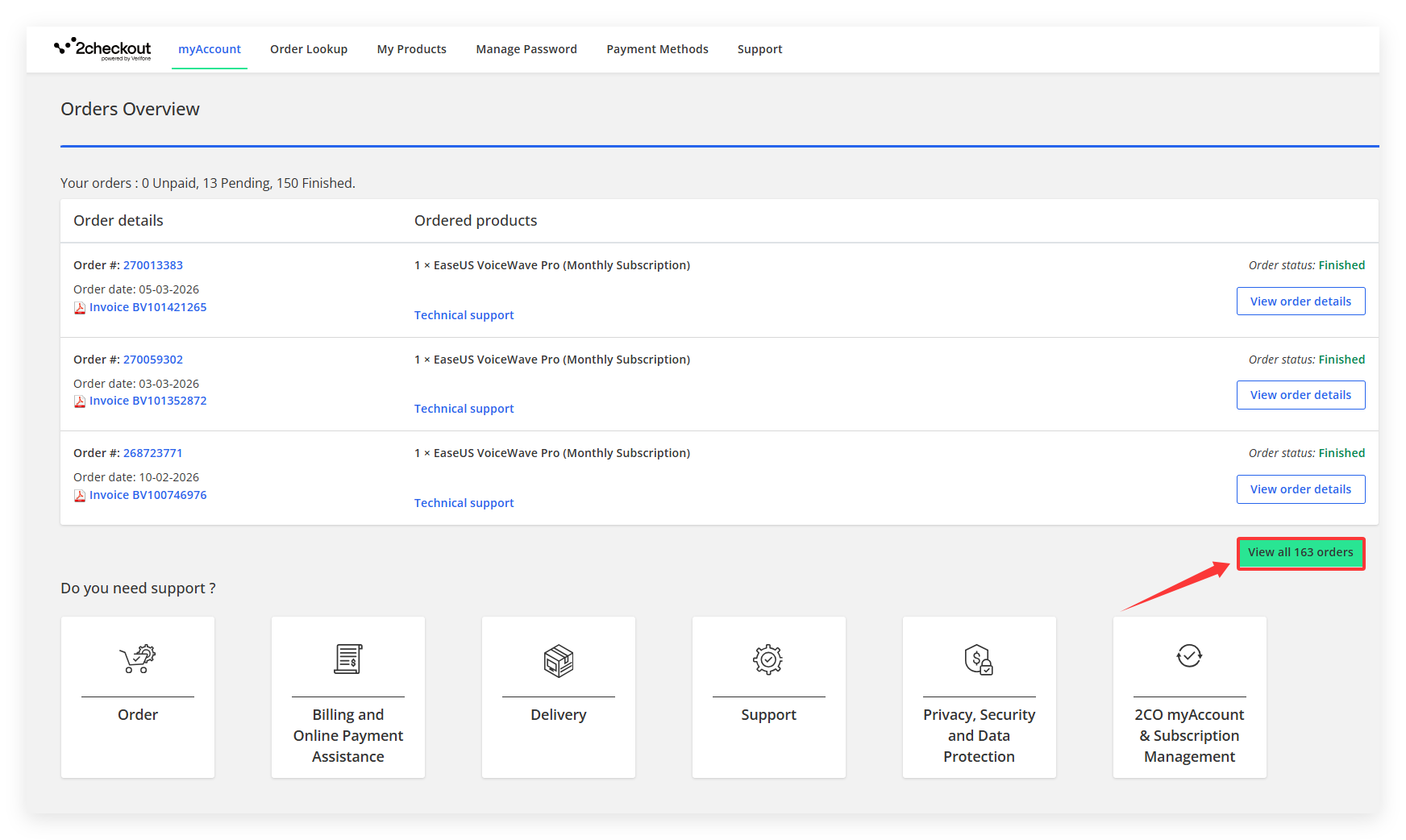The width and height of the screenshot is (1406, 840).
Task: Click Technical support under first order
Action: tap(464, 315)
